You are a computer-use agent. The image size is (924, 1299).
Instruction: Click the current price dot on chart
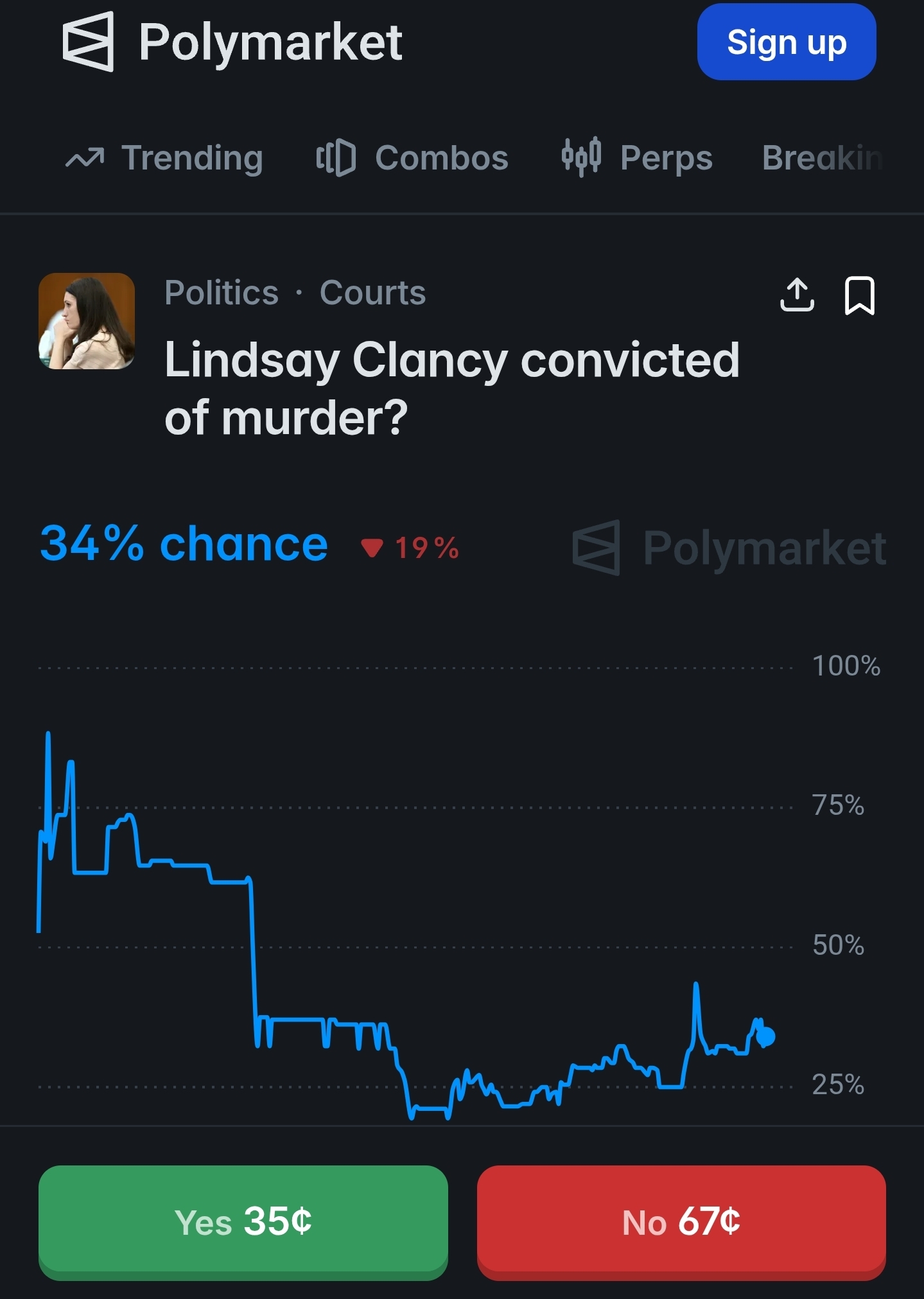click(765, 1036)
